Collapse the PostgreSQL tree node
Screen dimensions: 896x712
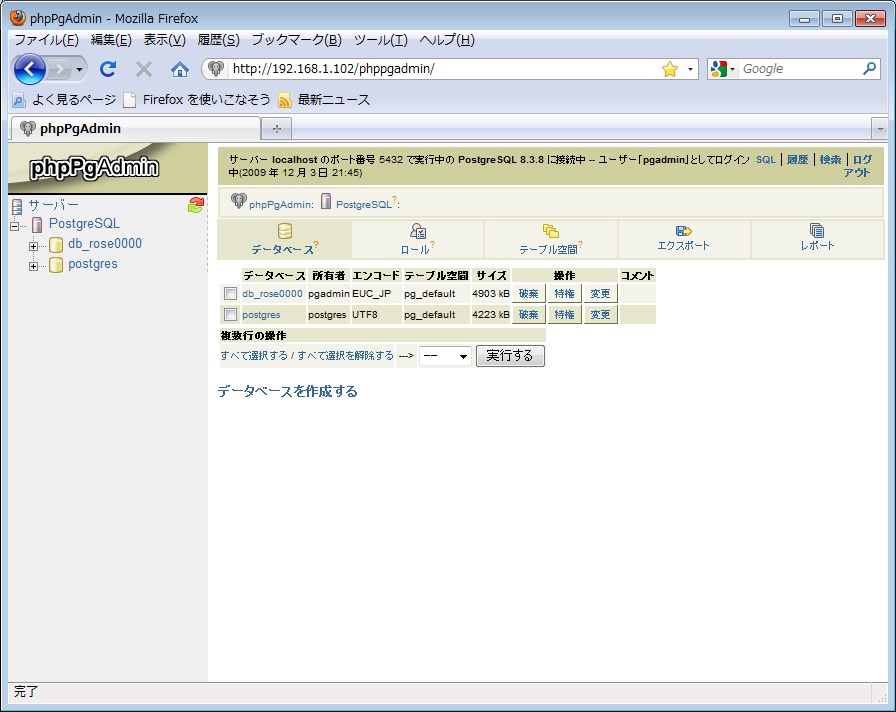[x=14, y=226]
